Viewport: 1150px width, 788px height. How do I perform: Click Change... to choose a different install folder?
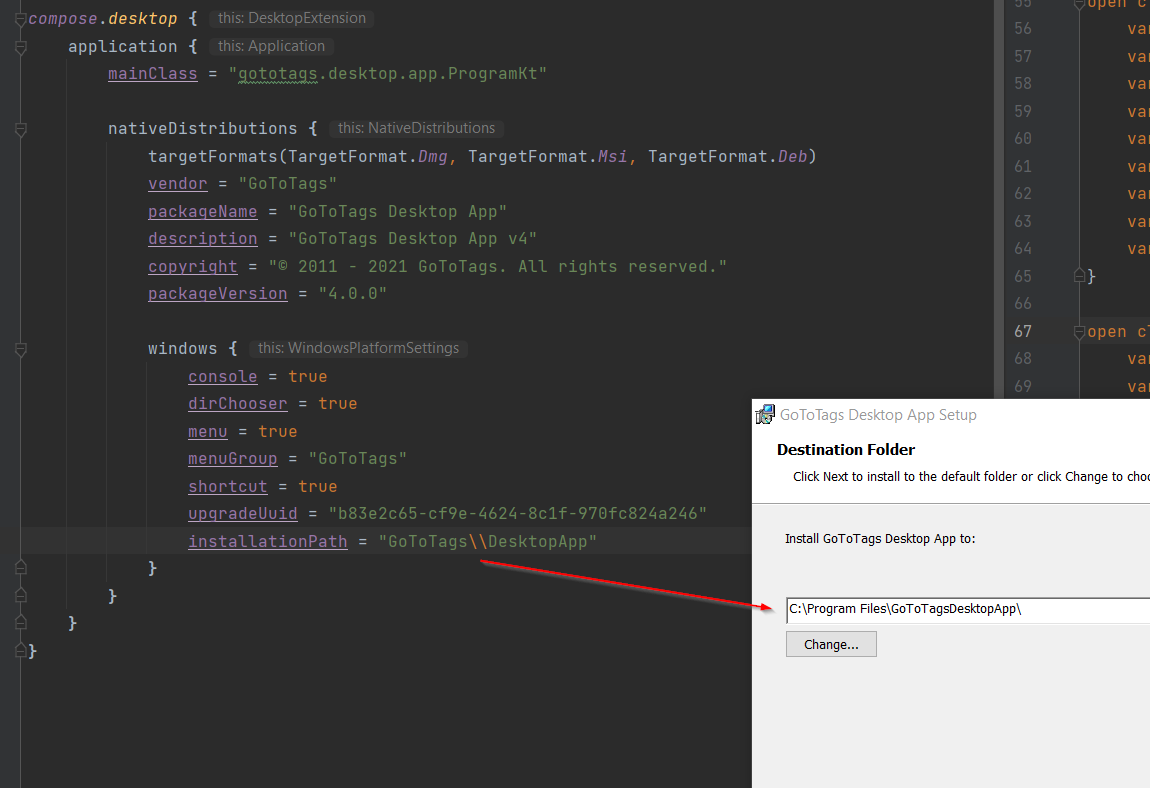[830, 643]
